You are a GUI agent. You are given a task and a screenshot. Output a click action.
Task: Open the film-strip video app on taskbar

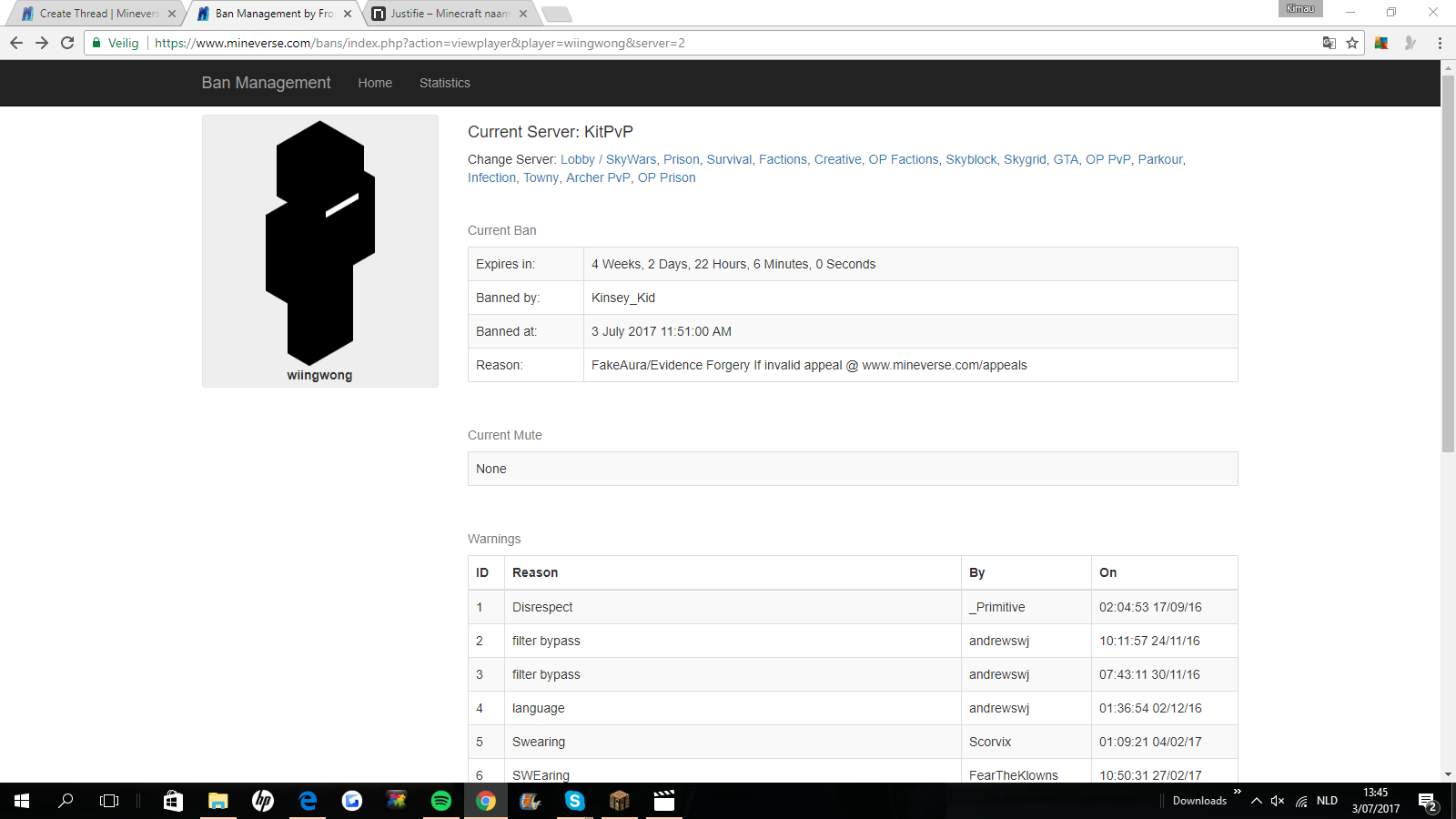[531, 801]
